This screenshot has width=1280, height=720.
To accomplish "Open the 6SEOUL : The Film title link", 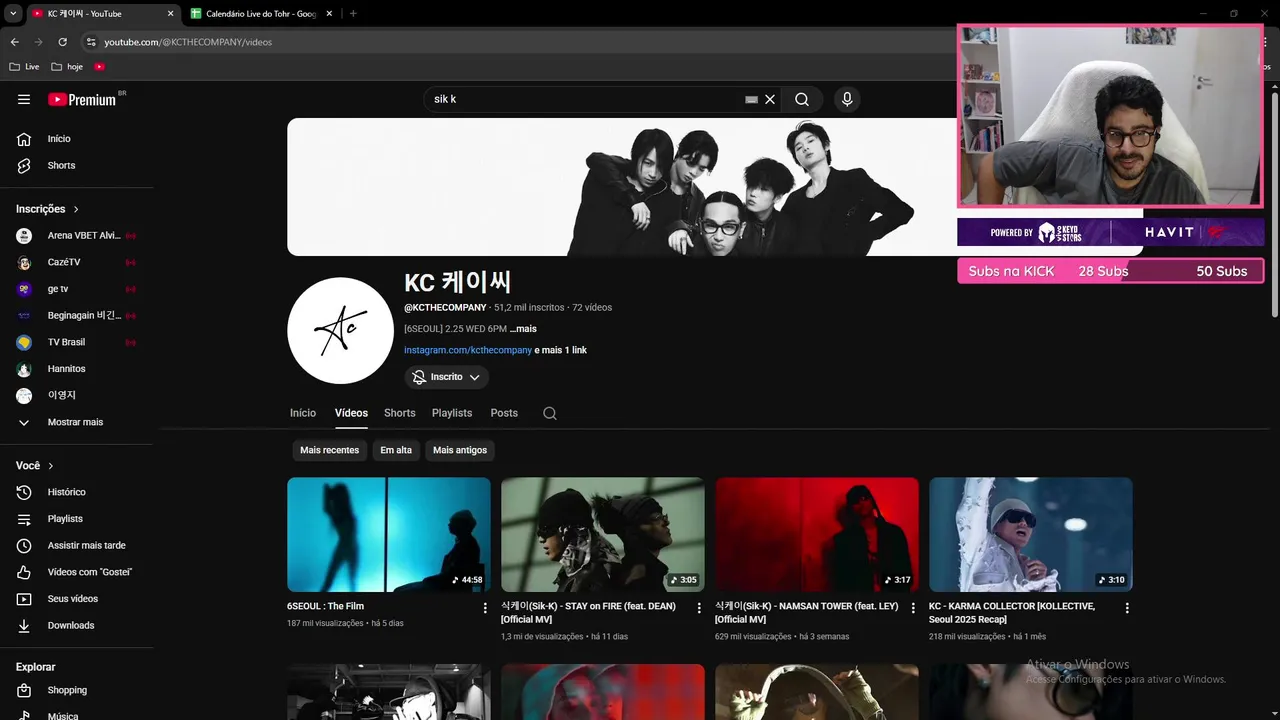I will pyautogui.click(x=325, y=606).
